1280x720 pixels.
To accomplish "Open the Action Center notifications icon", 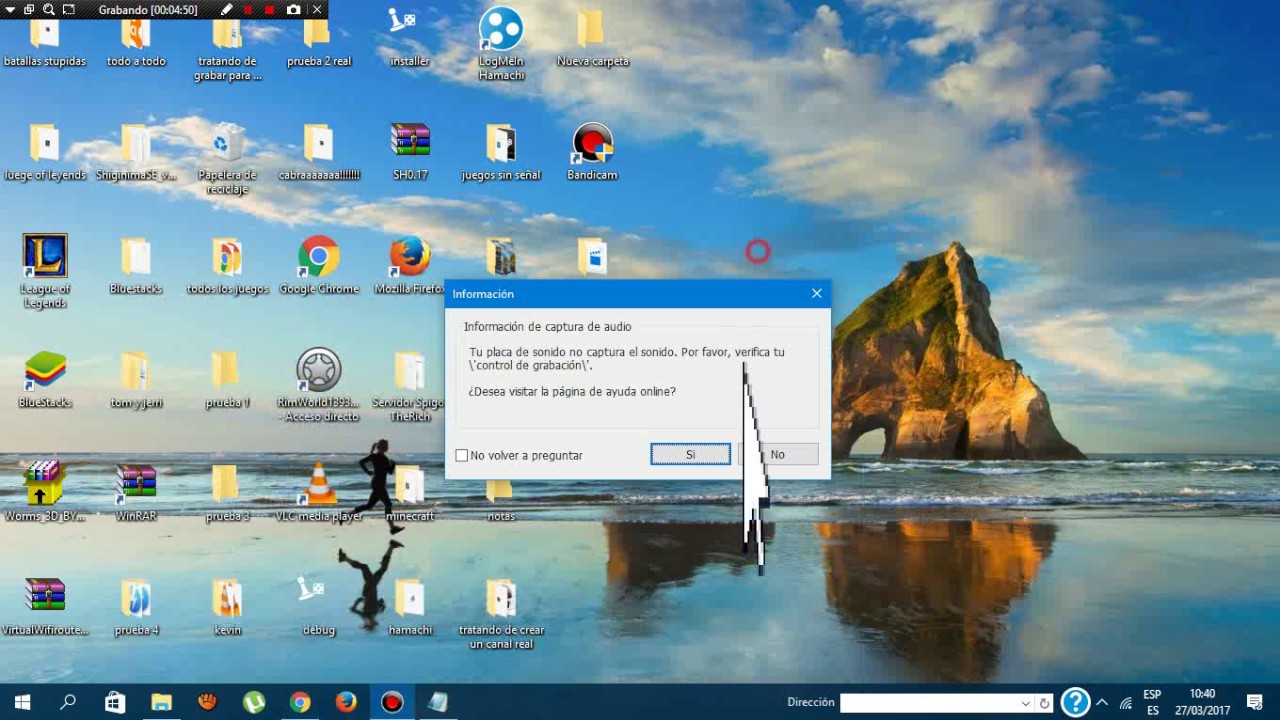I will coord(1255,702).
